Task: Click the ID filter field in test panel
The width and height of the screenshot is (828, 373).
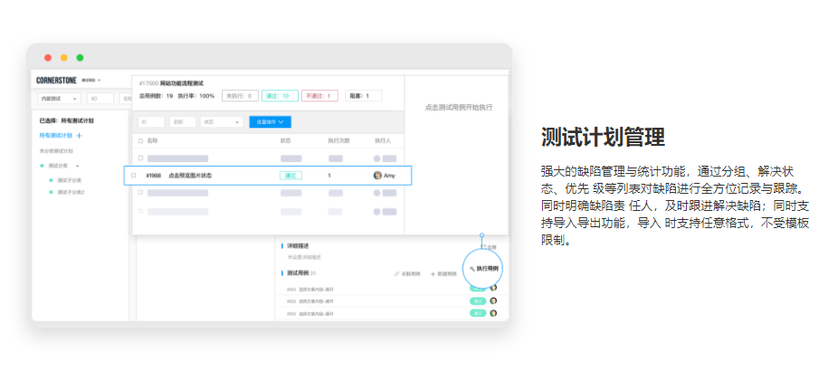Action: click(x=151, y=122)
